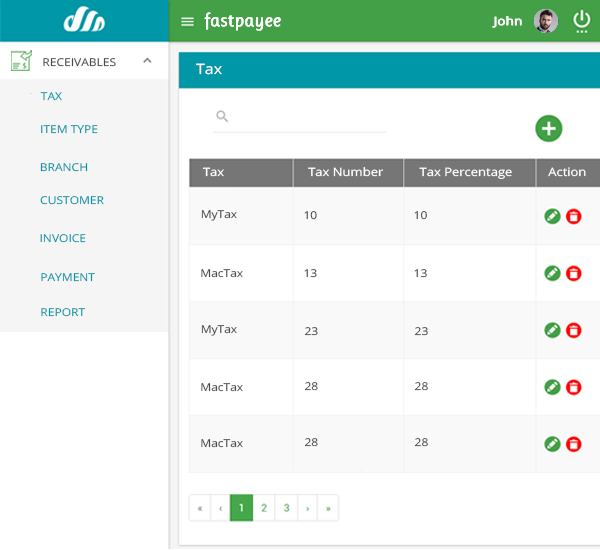Open the Item Type menu entry
The height and width of the screenshot is (550, 600).
69,129
